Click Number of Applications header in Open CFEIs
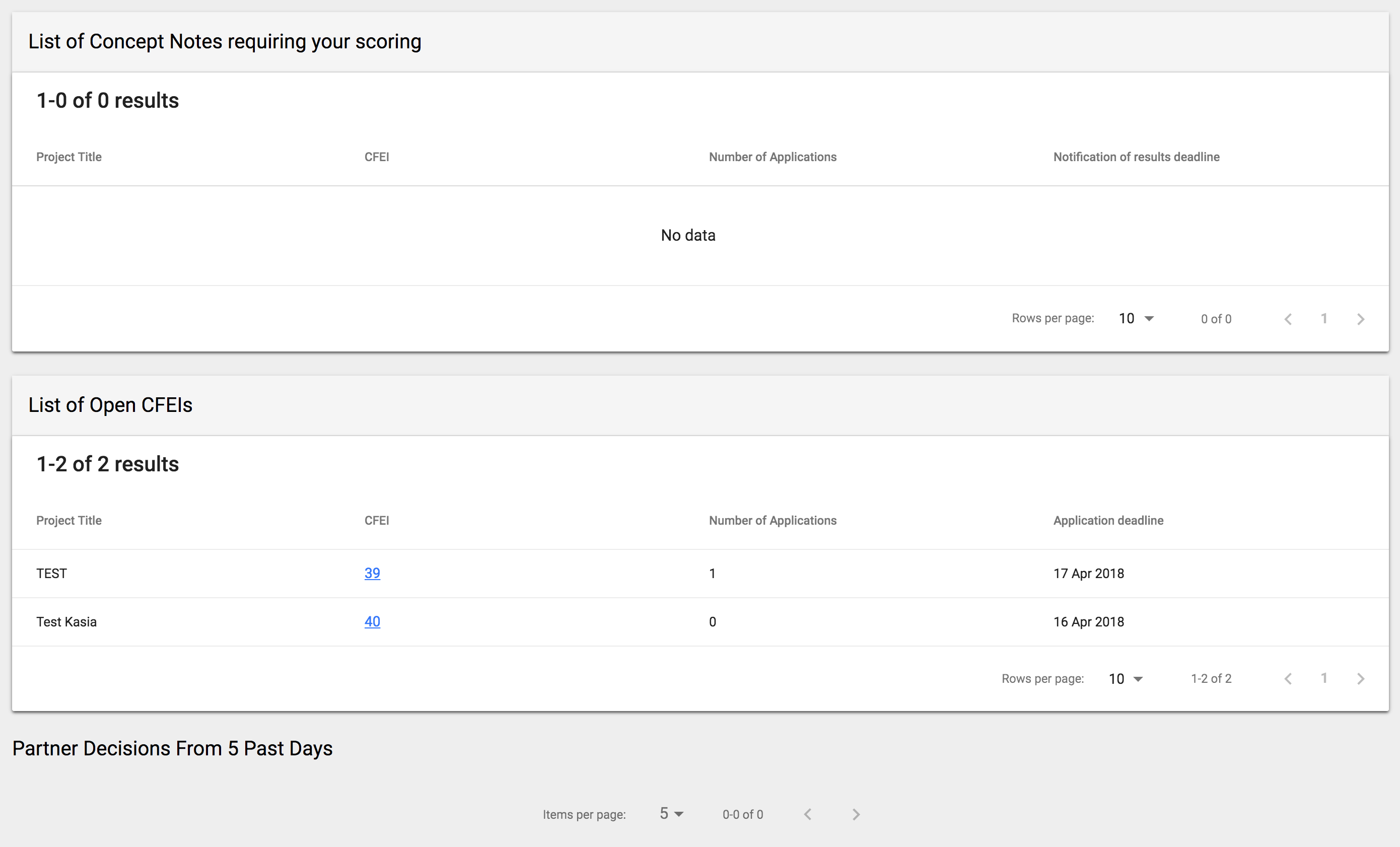The width and height of the screenshot is (1400, 847). [x=772, y=520]
